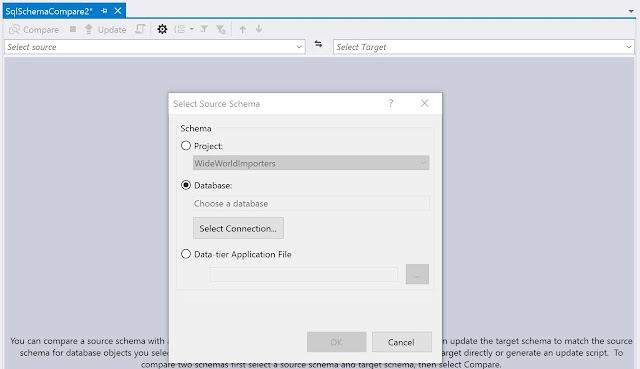
Task: Click the second filter icon with circle
Action: pyautogui.click(x=221, y=29)
